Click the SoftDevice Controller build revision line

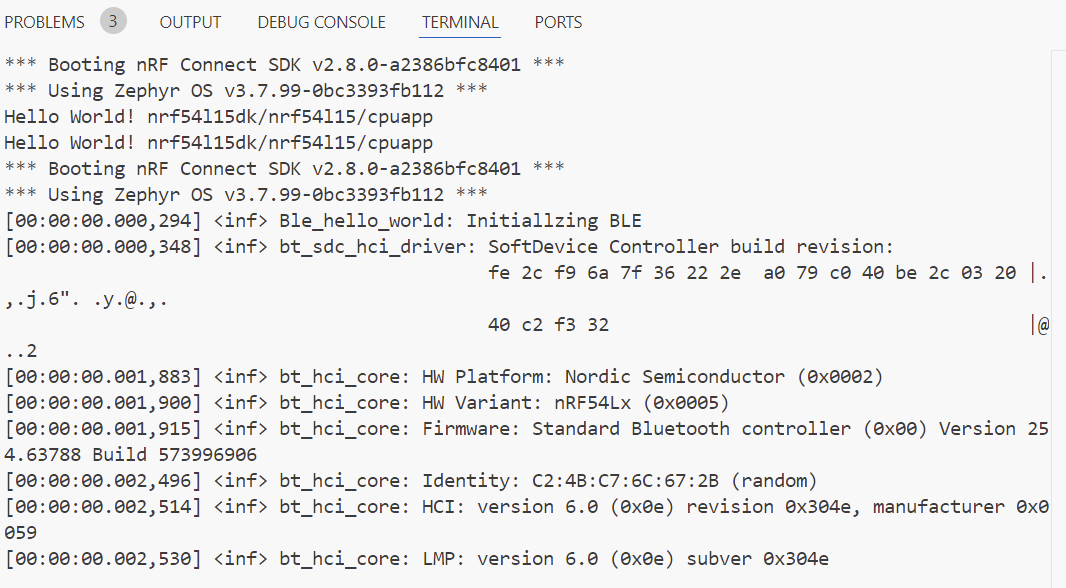click(449, 247)
